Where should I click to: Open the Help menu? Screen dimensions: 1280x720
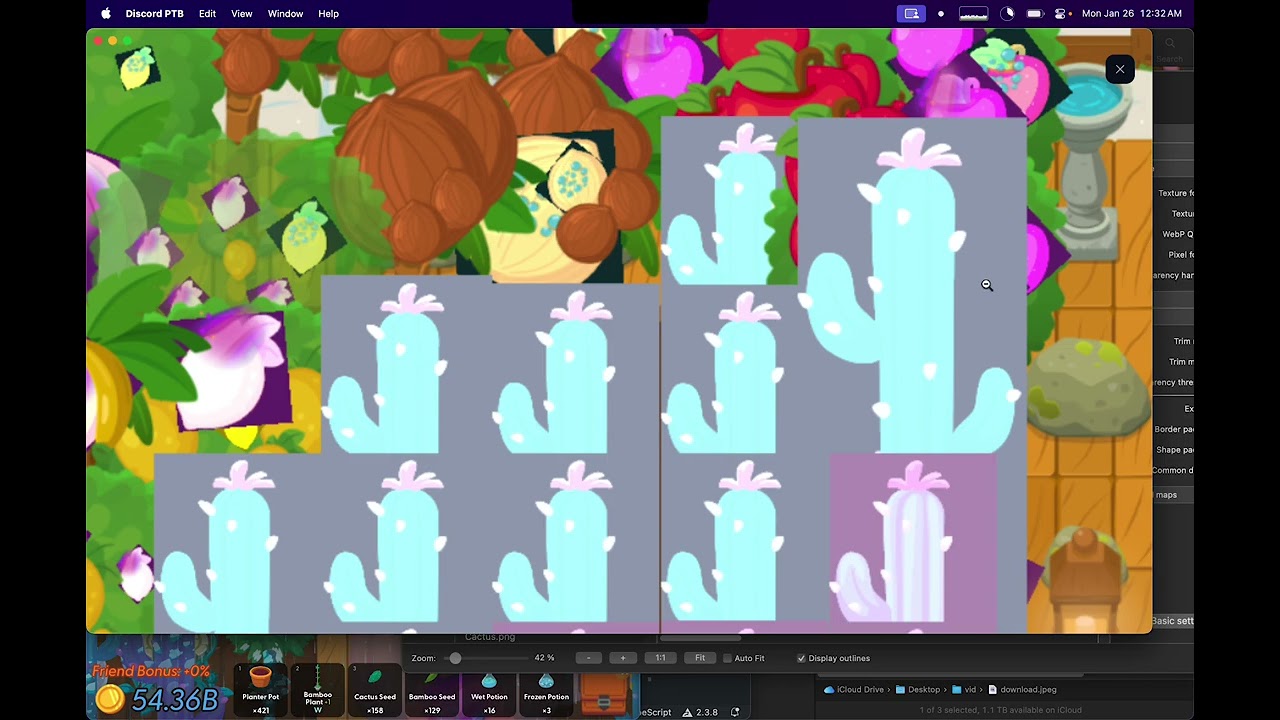click(328, 14)
